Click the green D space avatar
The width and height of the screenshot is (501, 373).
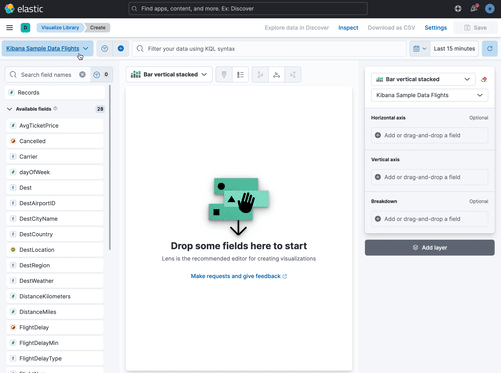[25, 28]
